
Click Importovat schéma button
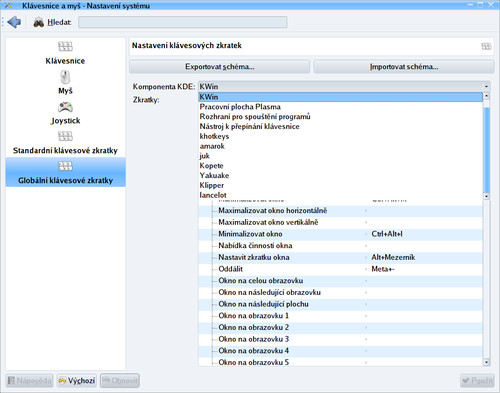click(404, 67)
